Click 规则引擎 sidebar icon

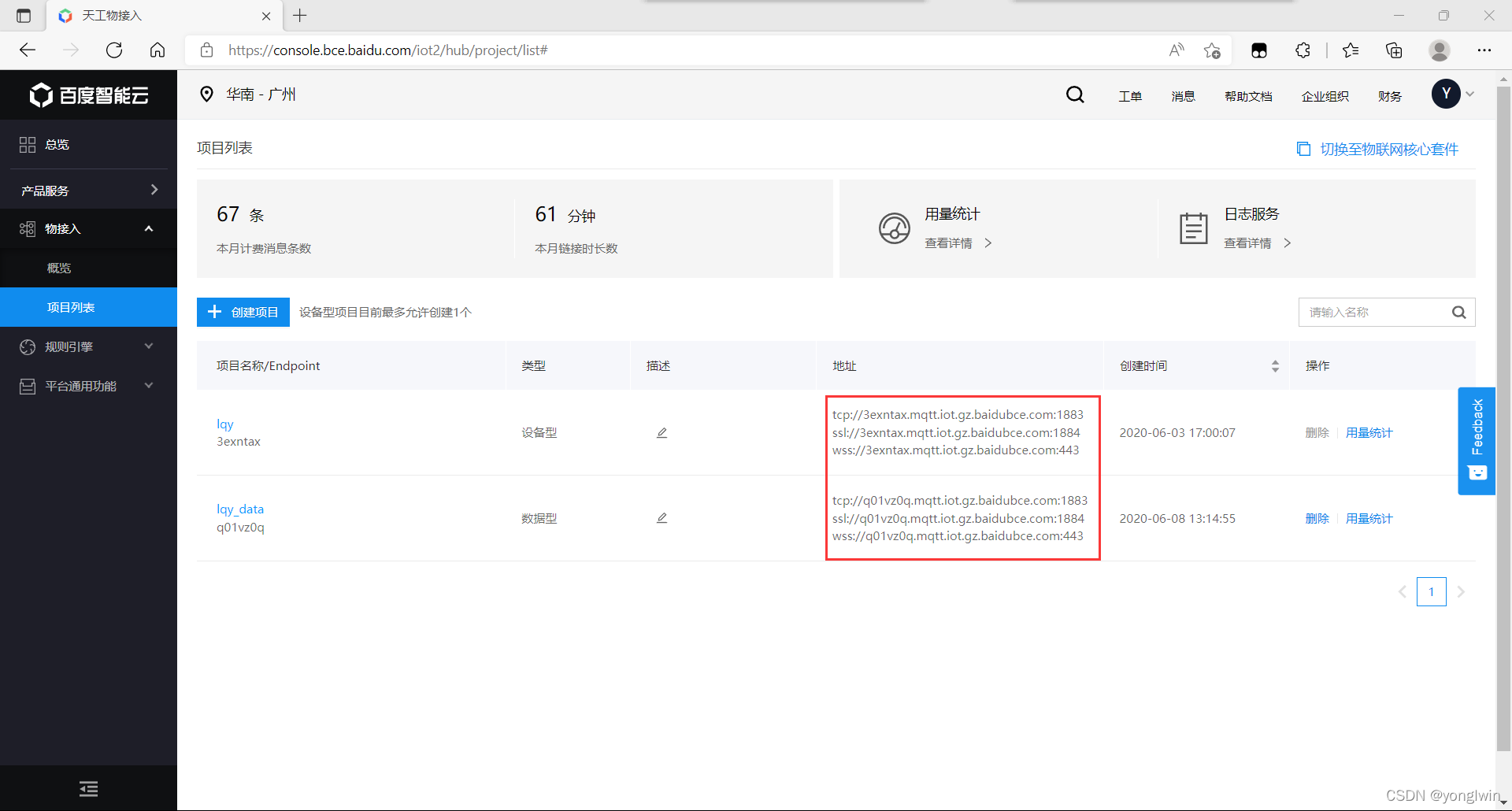(x=28, y=347)
